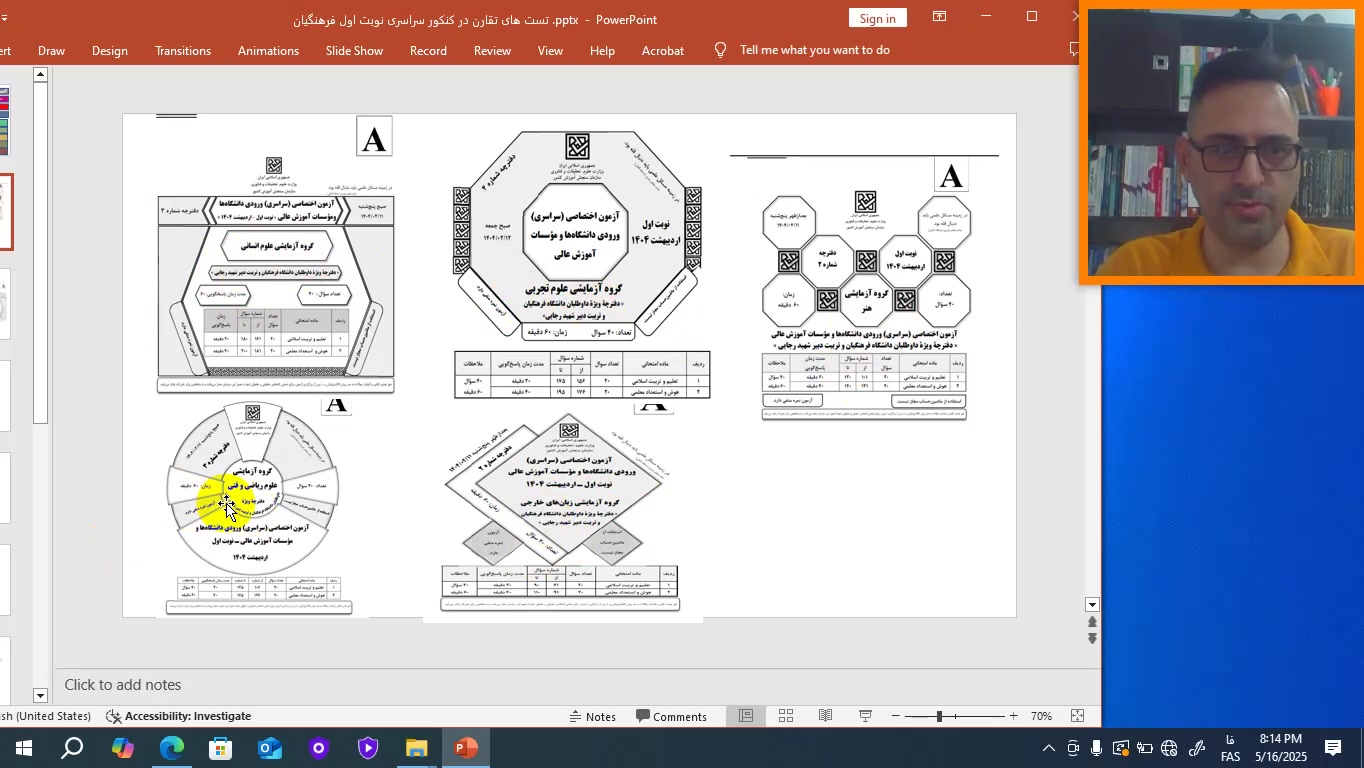Switch to the Animations tab
This screenshot has width=1364, height=768.
click(x=268, y=50)
